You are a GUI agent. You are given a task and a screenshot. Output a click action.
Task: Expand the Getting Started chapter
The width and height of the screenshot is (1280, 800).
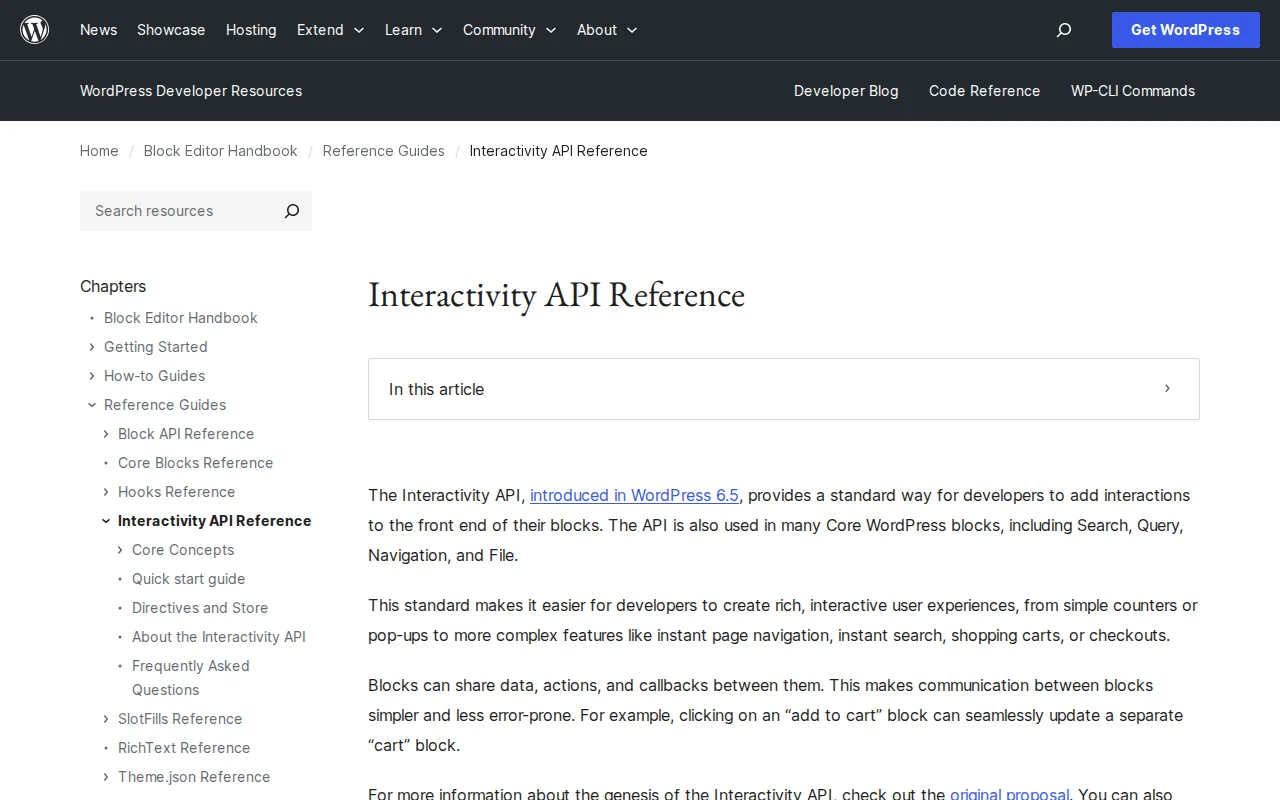[x=91, y=347]
